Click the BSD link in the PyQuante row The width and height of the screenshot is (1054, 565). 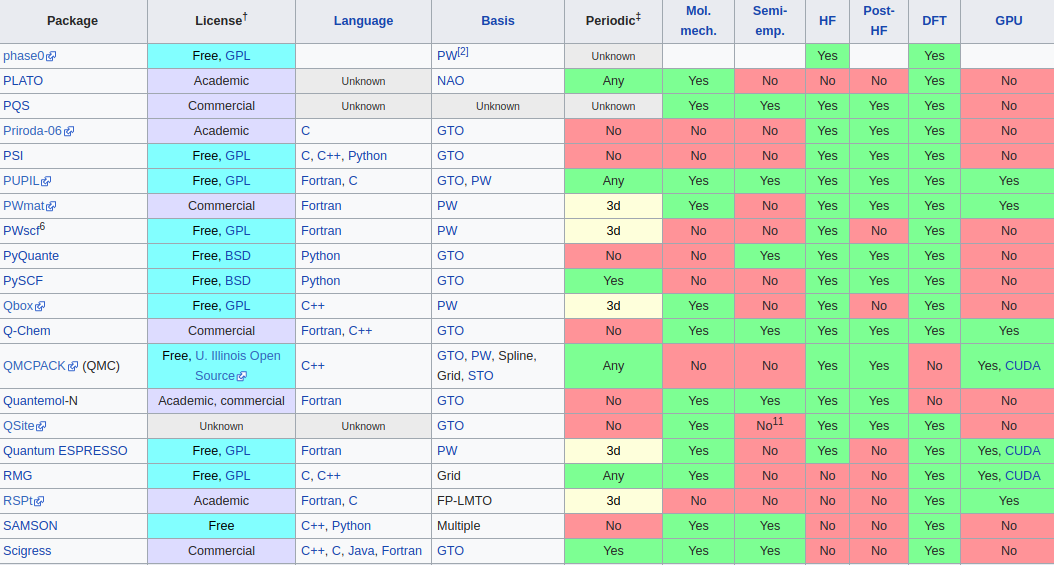coord(237,256)
